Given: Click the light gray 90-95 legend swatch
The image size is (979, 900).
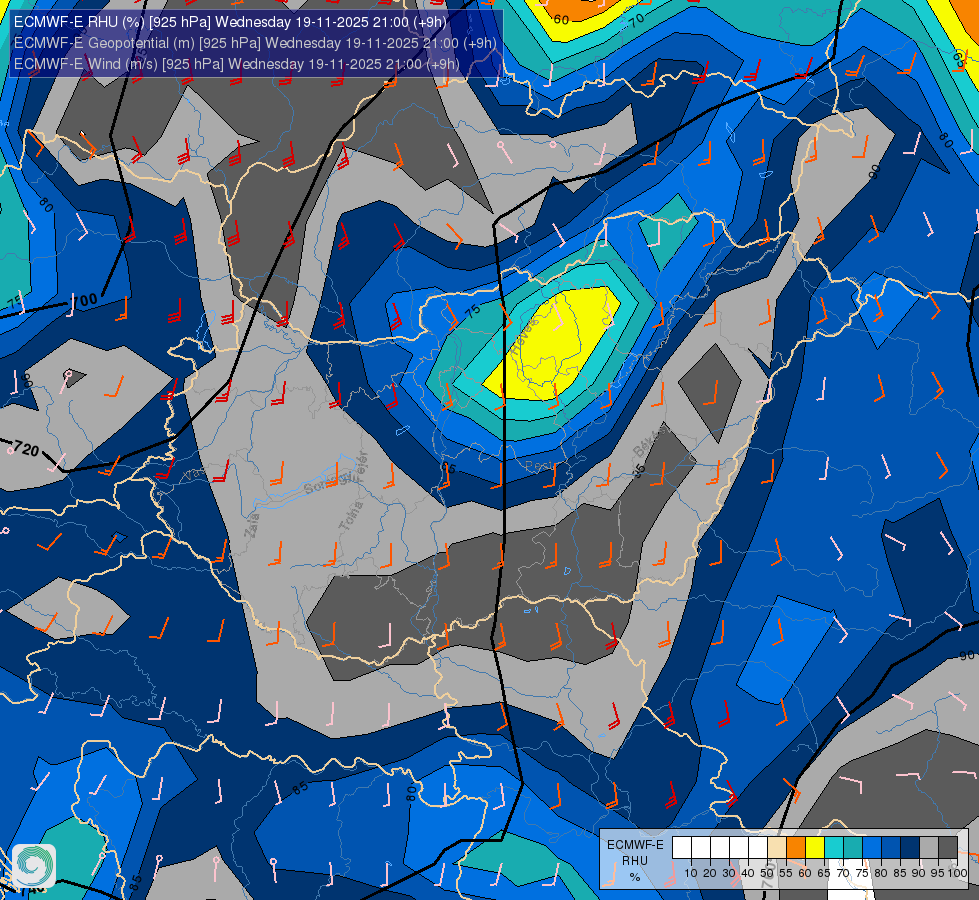Looking at the screenshot, I should pyautogui.click(x=929, y=848).
